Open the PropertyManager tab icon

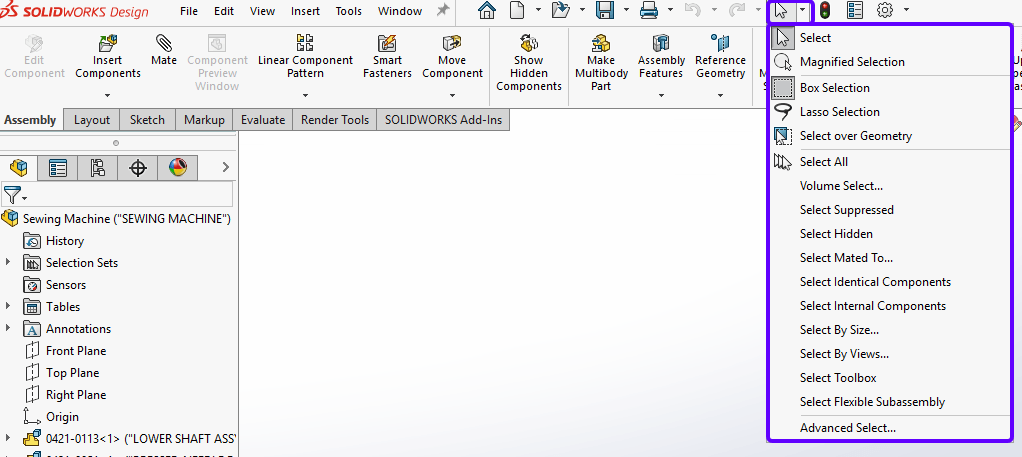(x=58, y=168)
